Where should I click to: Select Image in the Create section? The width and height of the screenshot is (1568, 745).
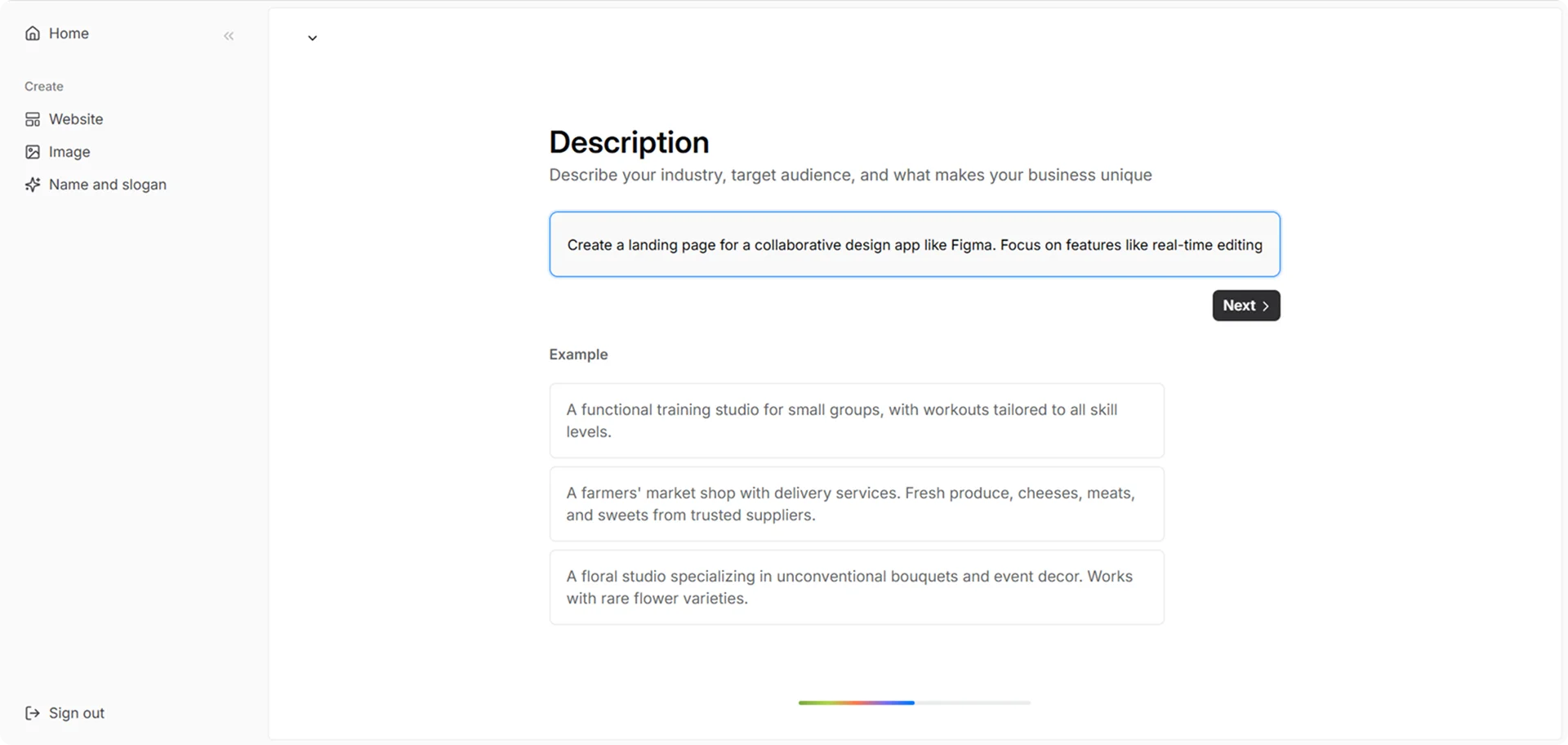tap(58, 152)
